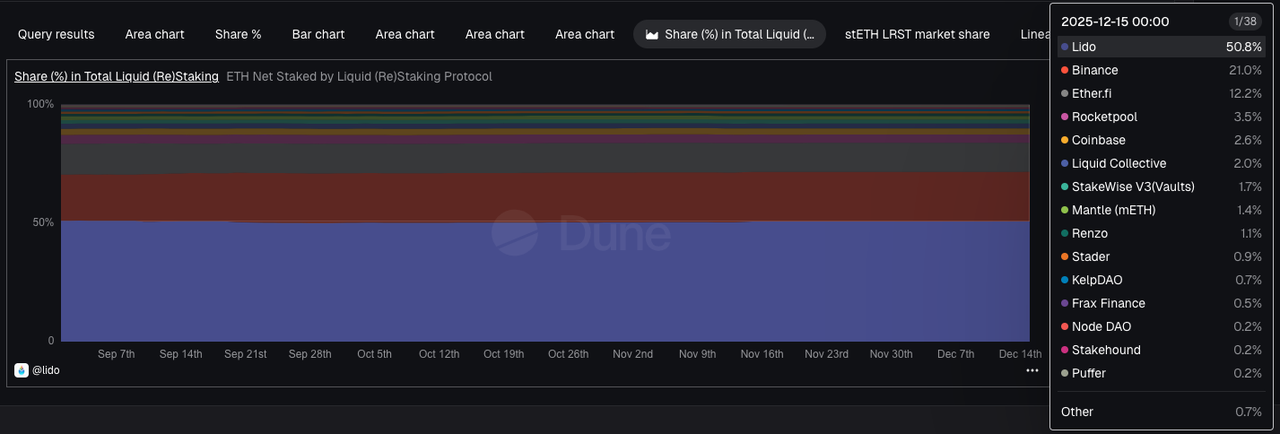Select the Liquid Collective legend entry
The height and width of the screenshot is (434, 1280).
(1160, 163)
